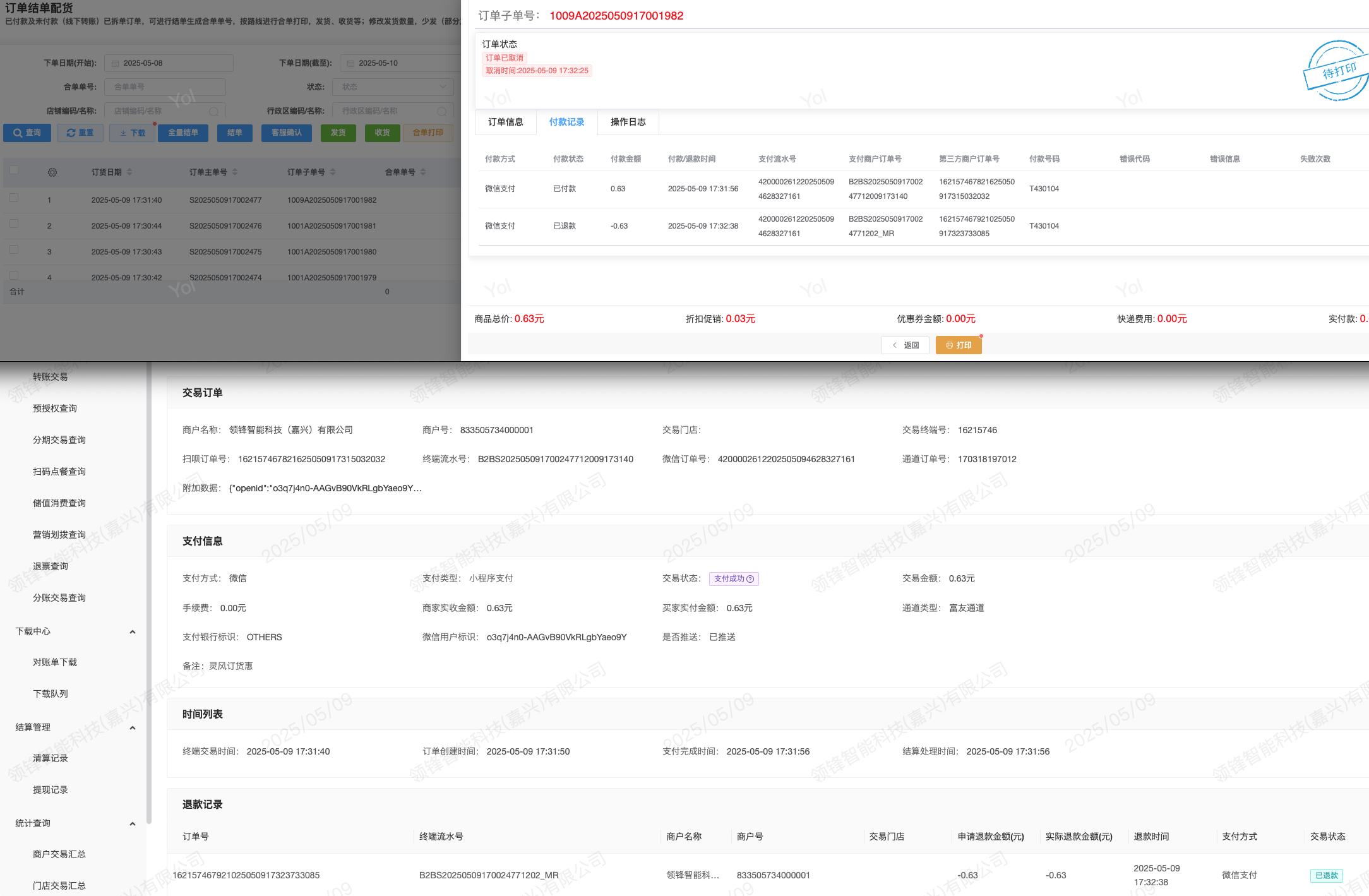Click the 待打印 stamp badge
Image resolution: width=1369 pixels, height=896 pixels.
pos(1338,71)
